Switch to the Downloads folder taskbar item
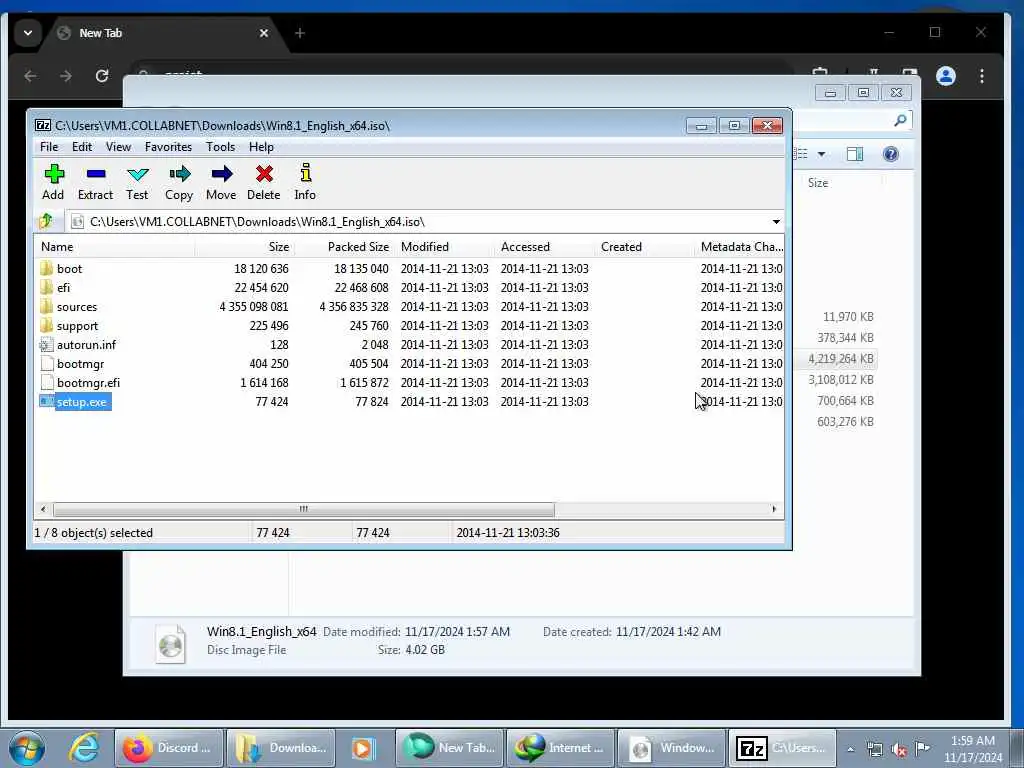The image size is (1024, 768). point(281,748)
